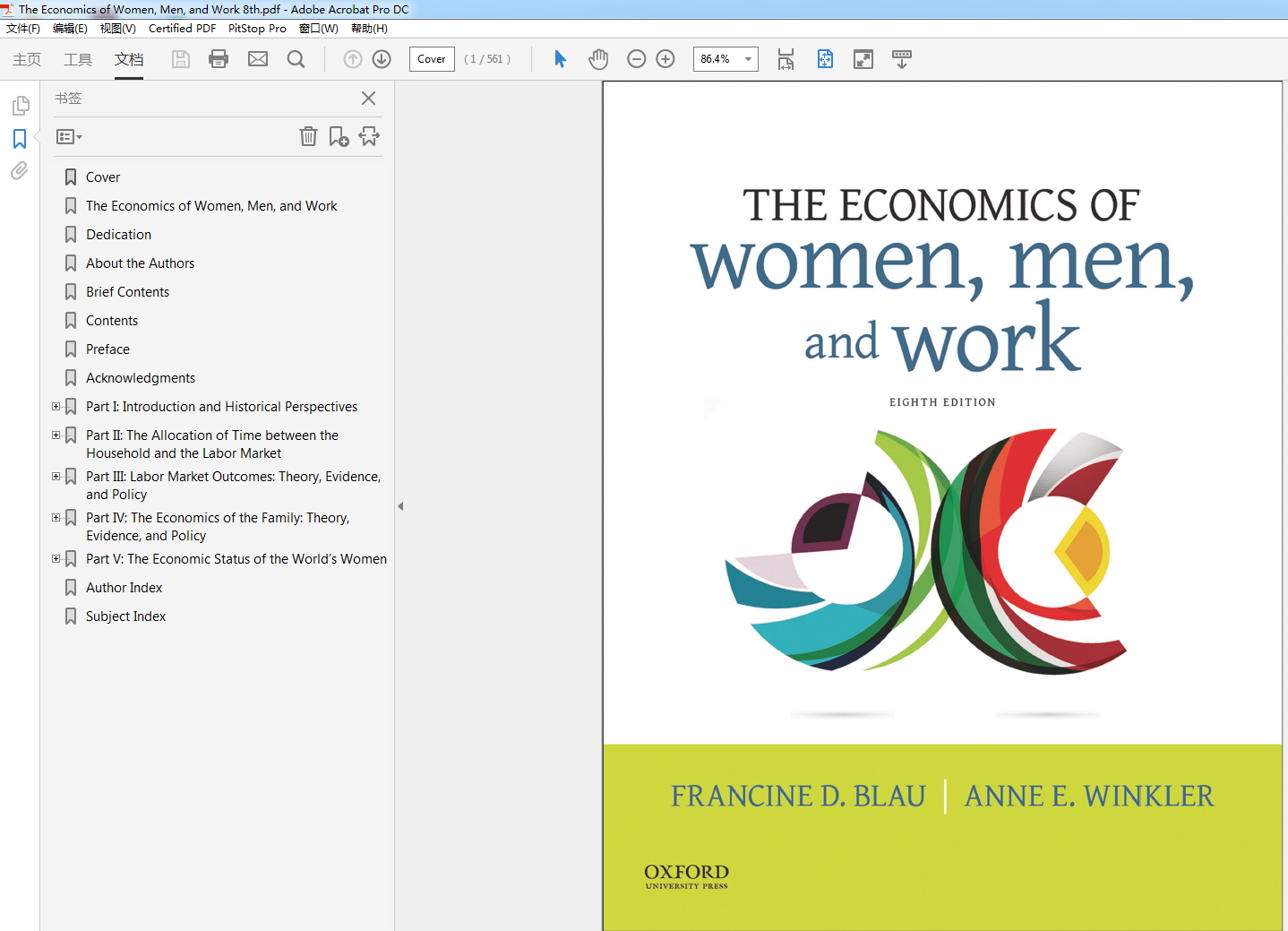The width and height of the screenshot is (1288, 931).
Task: Jump to the Cover bookmark
Action: [x=103, y=177]
